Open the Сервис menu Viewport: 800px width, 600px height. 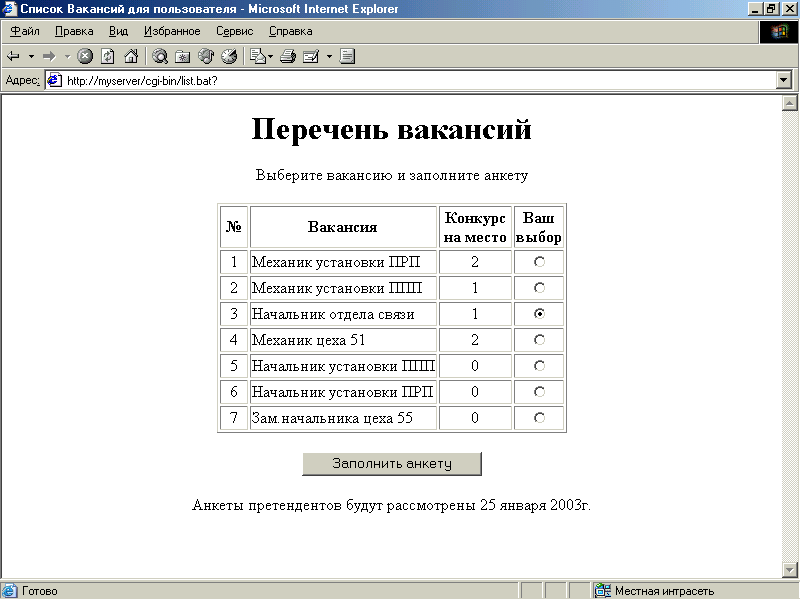point(234,31)
